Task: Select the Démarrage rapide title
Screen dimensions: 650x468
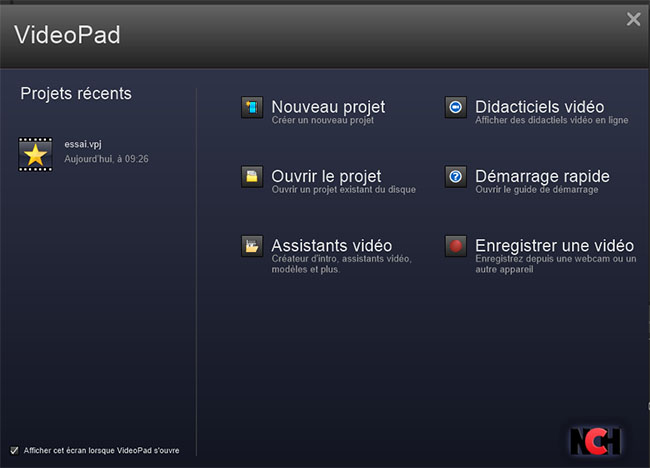Action: pyautogui.click(x=542, y=177)
